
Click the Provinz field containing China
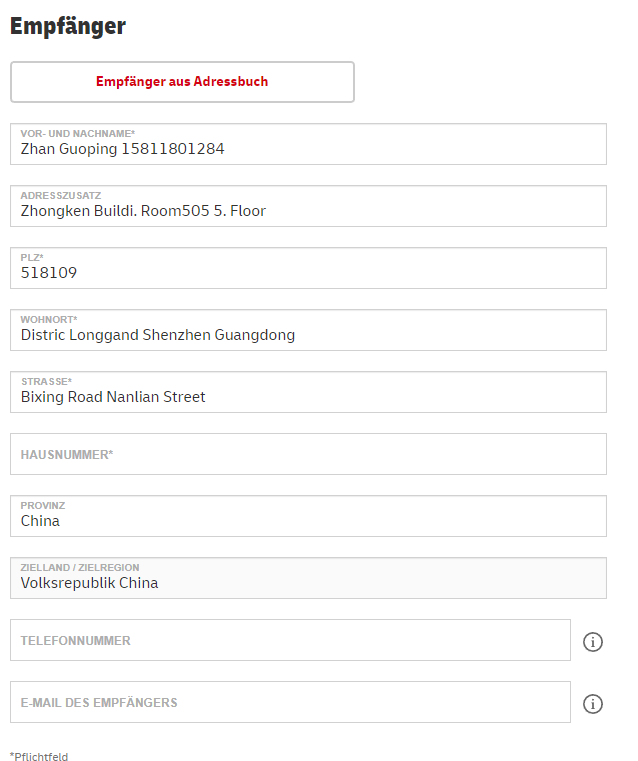(x=308, y=516)
